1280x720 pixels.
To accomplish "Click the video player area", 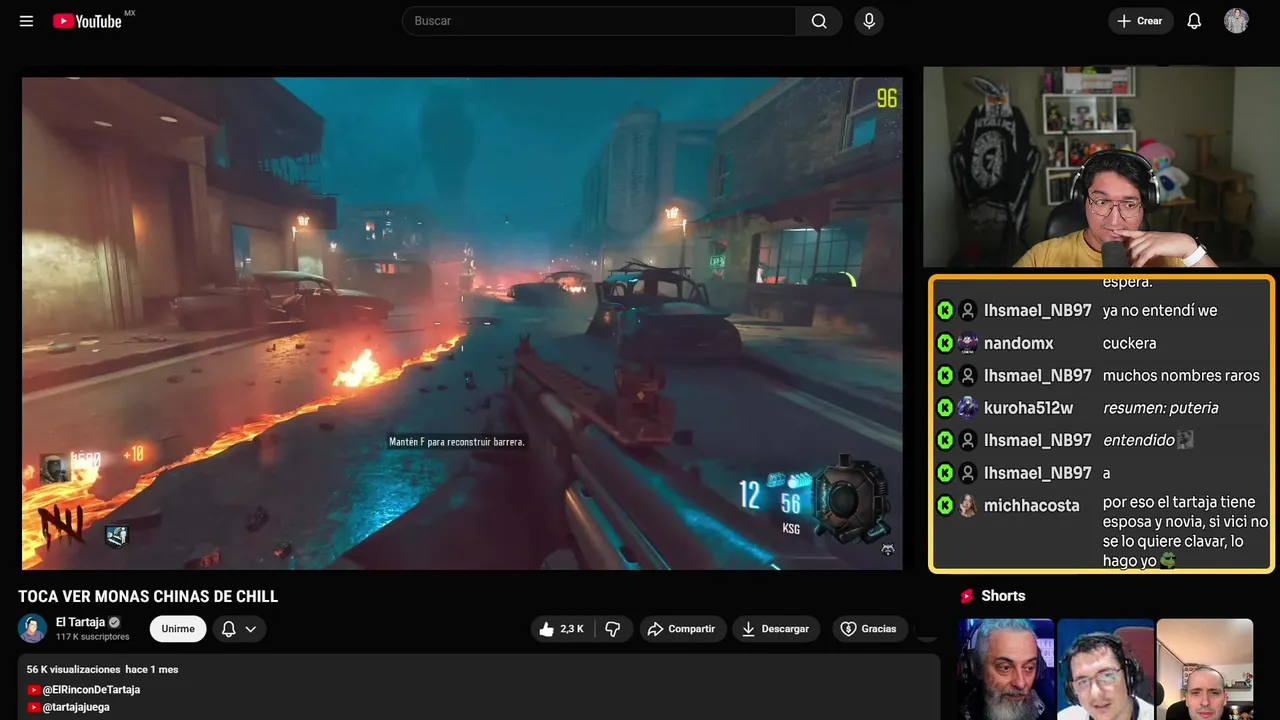I will pos(462,323).
